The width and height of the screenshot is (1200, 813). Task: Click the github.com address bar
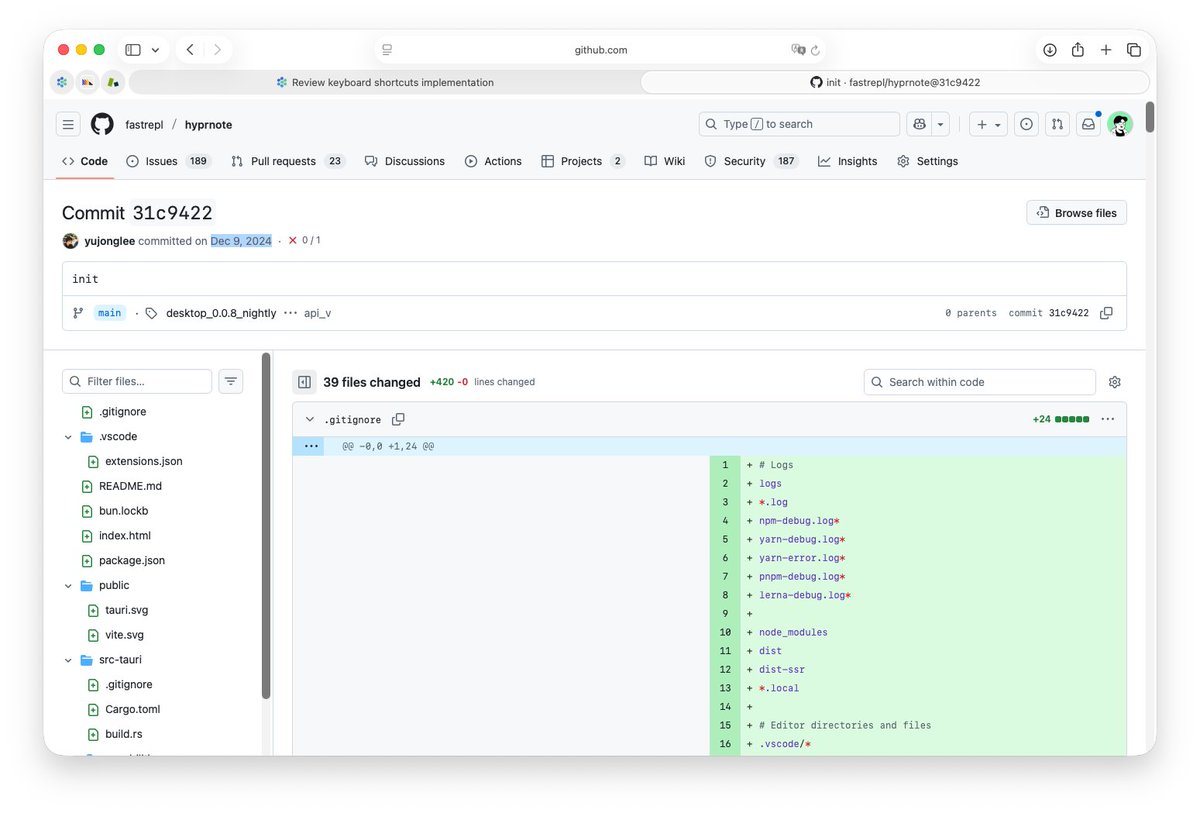tap(601, 50)
